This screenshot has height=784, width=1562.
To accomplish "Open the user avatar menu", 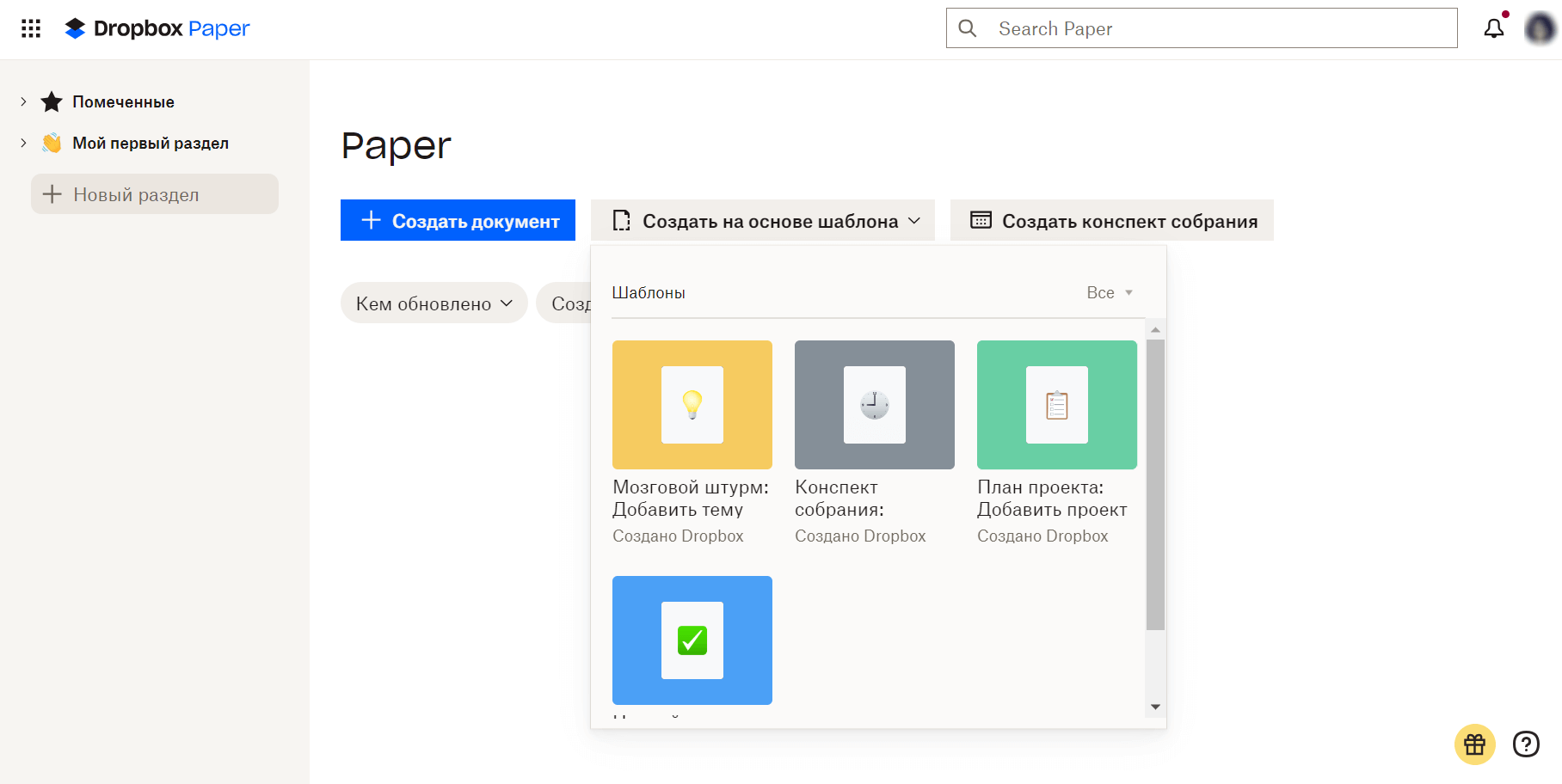I will click(x=1540, y=28).
